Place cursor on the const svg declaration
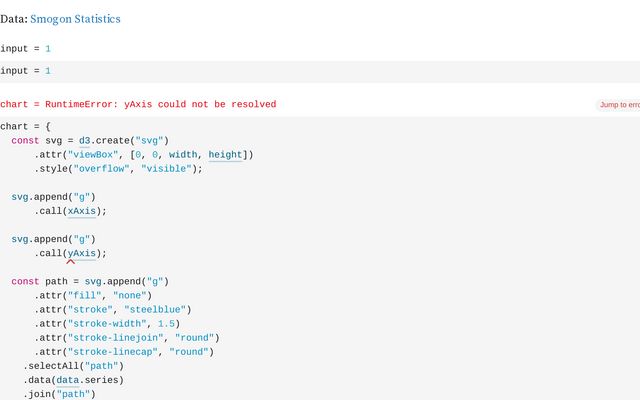The width and height of the screenshot is (640, 400). pyautogui.click(x=40, y=141)
